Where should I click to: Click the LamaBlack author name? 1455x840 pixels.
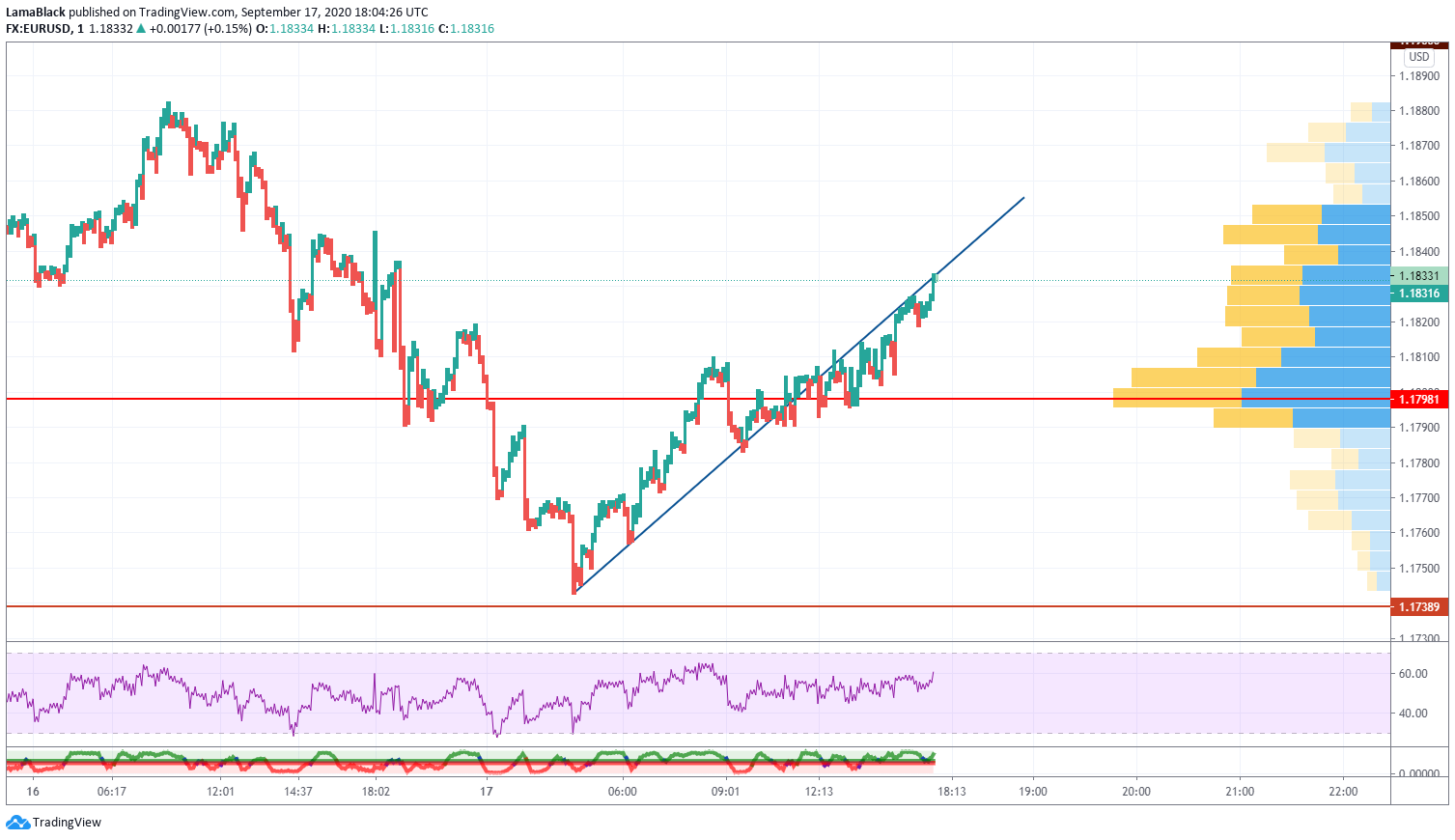36,13
